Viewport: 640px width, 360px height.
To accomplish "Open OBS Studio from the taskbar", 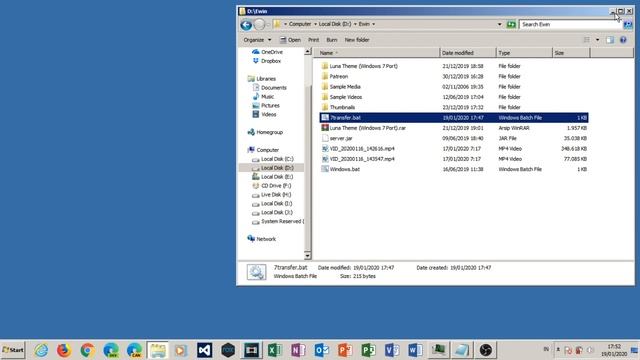I will point(485,350).
